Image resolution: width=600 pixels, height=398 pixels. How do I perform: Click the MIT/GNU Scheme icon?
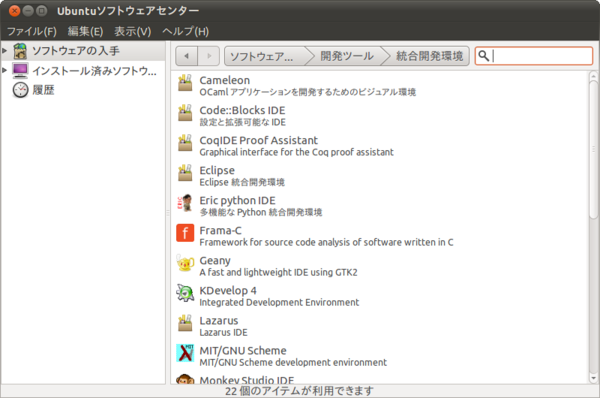(185, 353)
